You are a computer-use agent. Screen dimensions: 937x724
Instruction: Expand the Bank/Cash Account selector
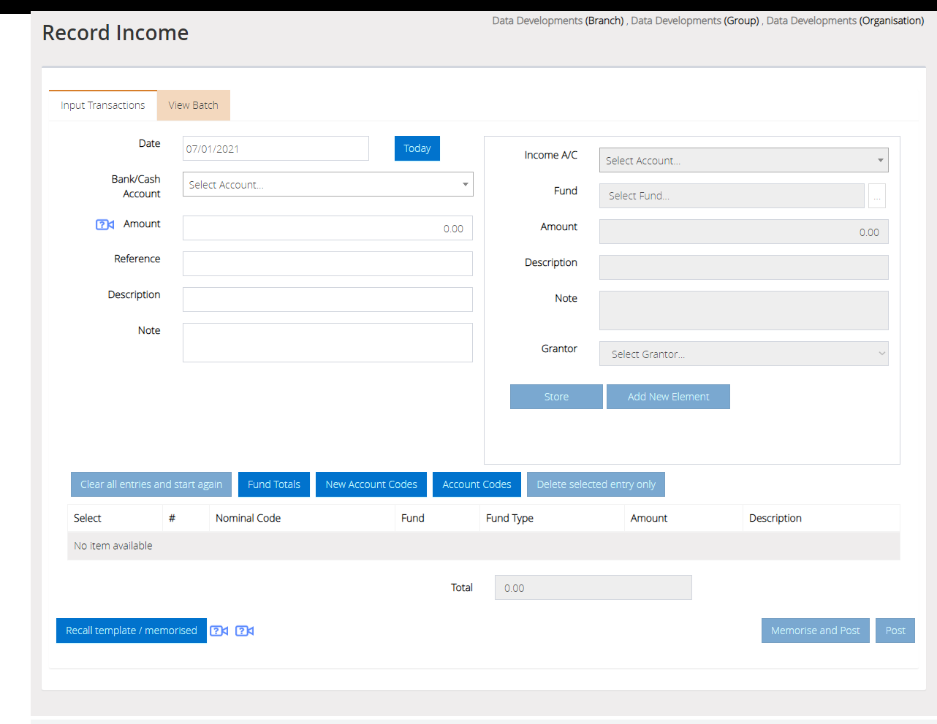pos(327,184)
